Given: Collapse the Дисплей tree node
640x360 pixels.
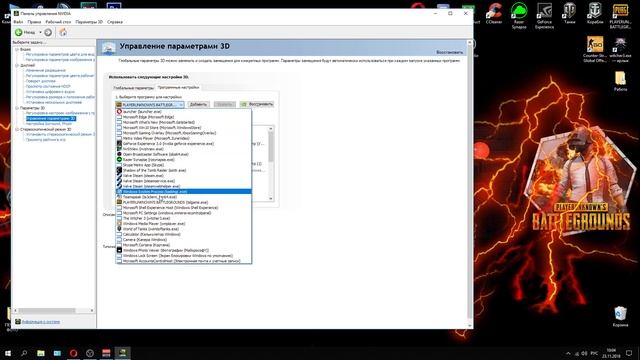Looking at the screenshot, I should [17, 65].
